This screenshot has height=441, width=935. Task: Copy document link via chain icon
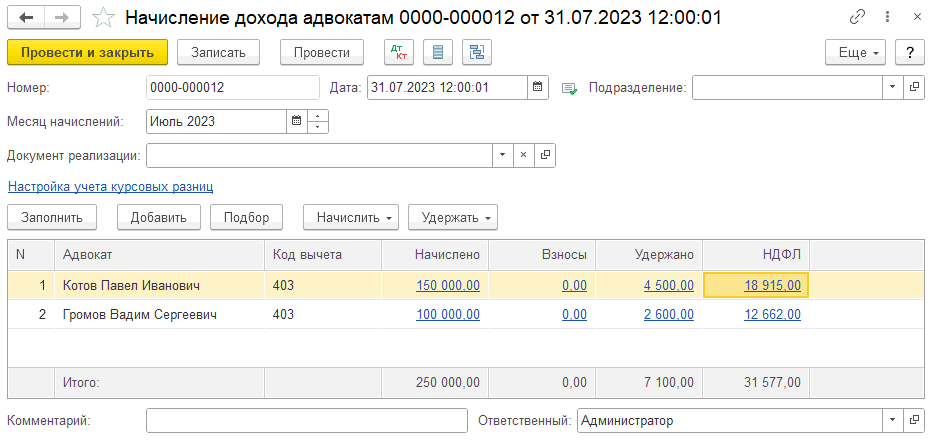pos(857,18)
